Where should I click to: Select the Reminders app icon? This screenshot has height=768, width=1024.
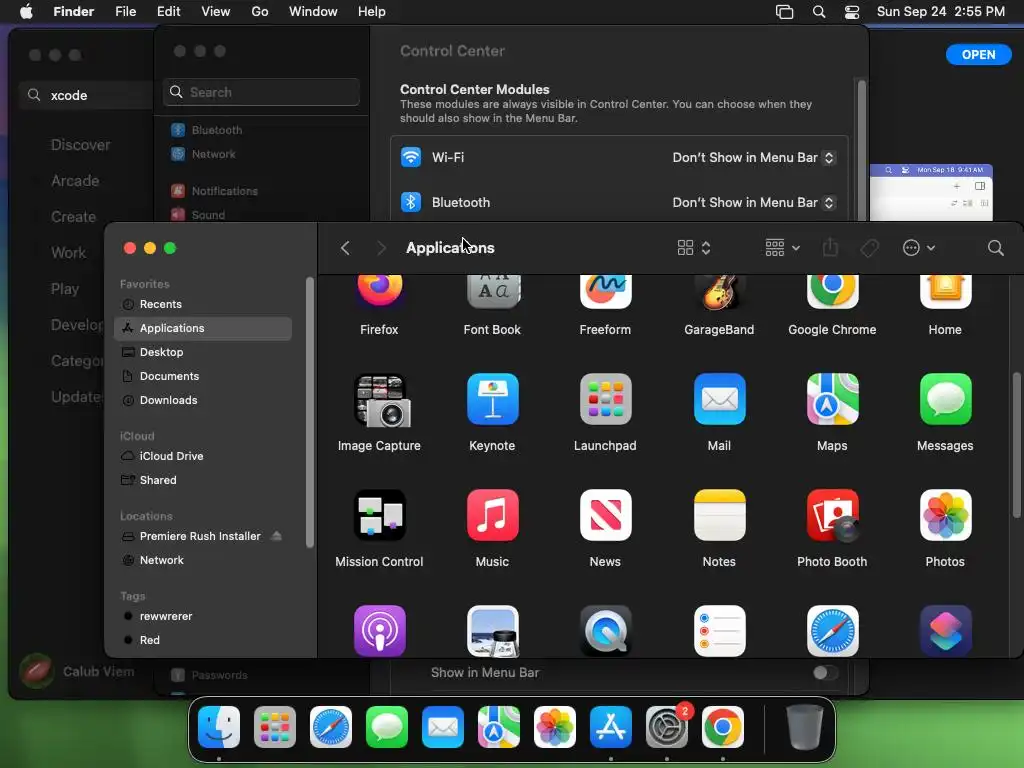click(719, 631)
